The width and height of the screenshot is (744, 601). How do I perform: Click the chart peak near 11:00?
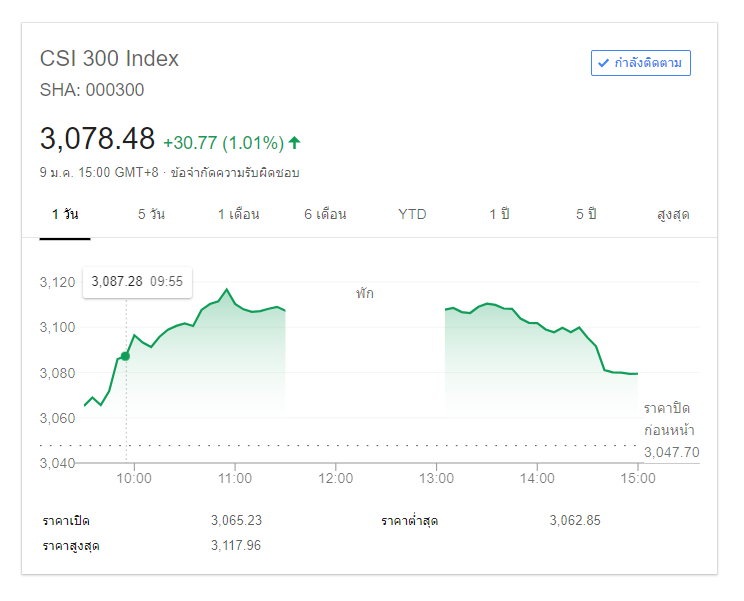click(227, 290)
